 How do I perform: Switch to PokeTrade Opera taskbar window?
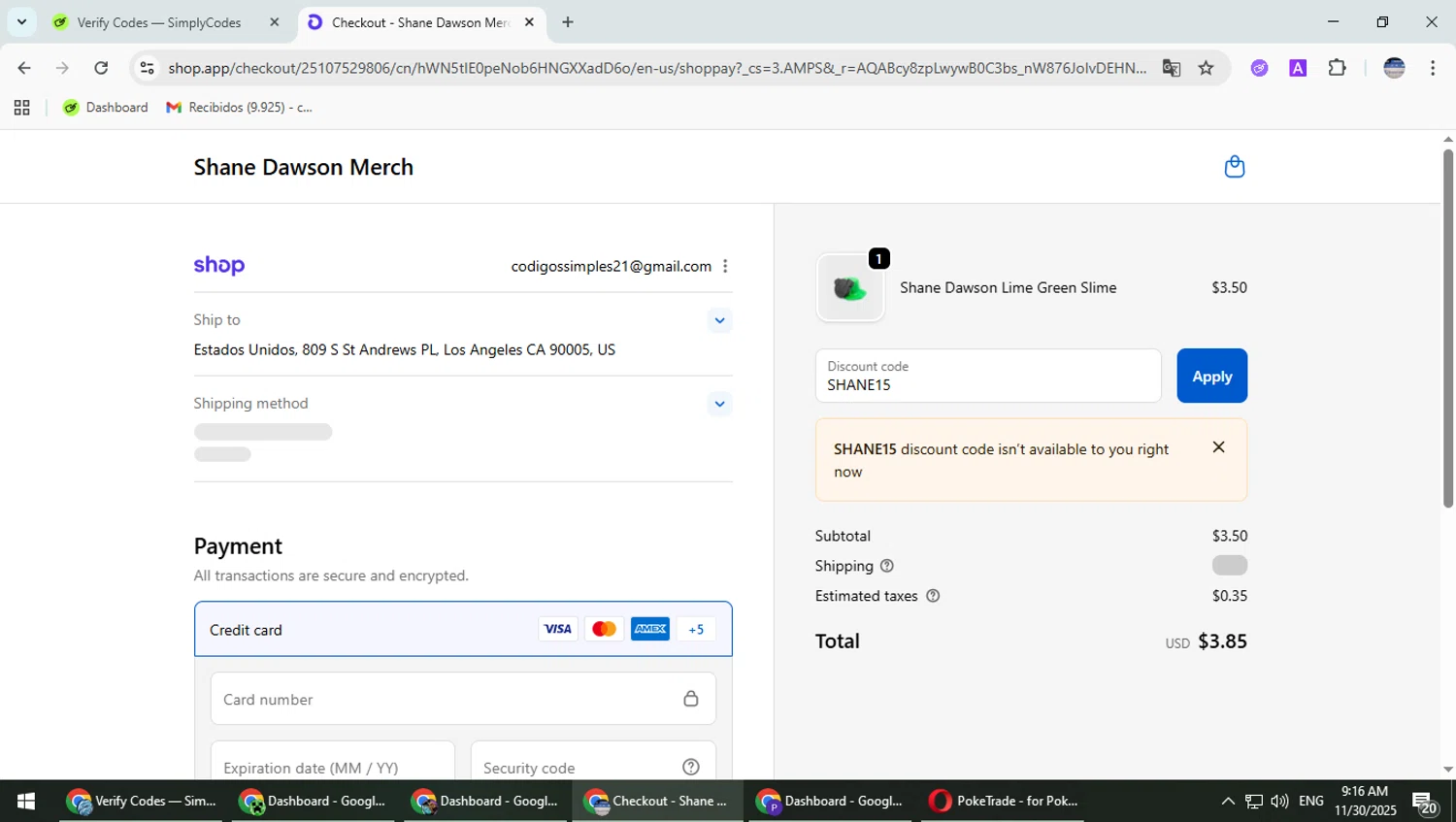1004,801
